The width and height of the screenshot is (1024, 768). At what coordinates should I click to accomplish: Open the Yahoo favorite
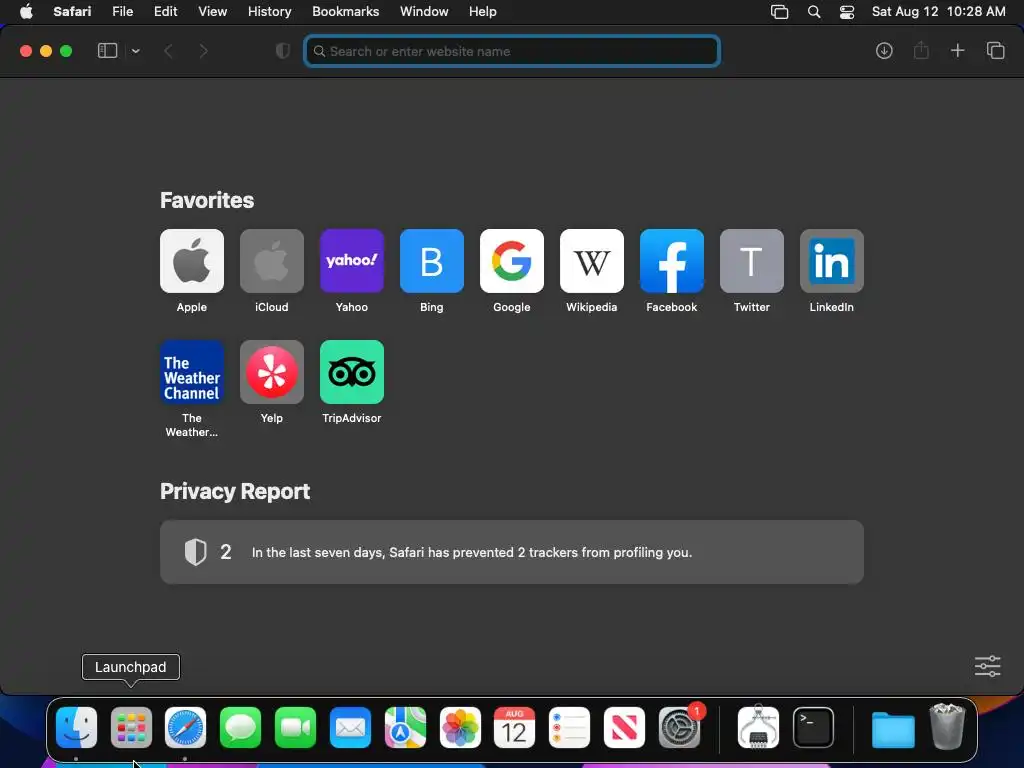click(x=351, y=261)
